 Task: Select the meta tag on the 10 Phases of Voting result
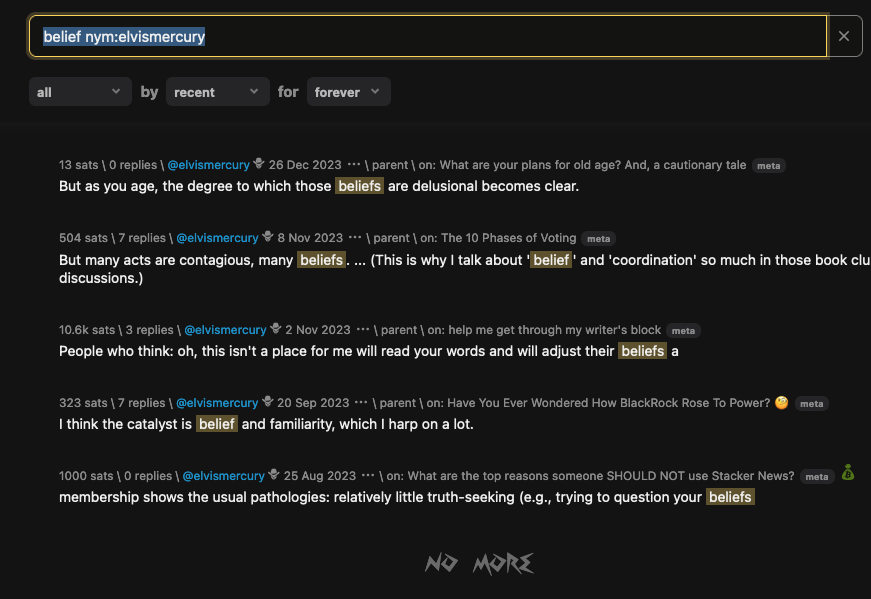coord(598,239)
